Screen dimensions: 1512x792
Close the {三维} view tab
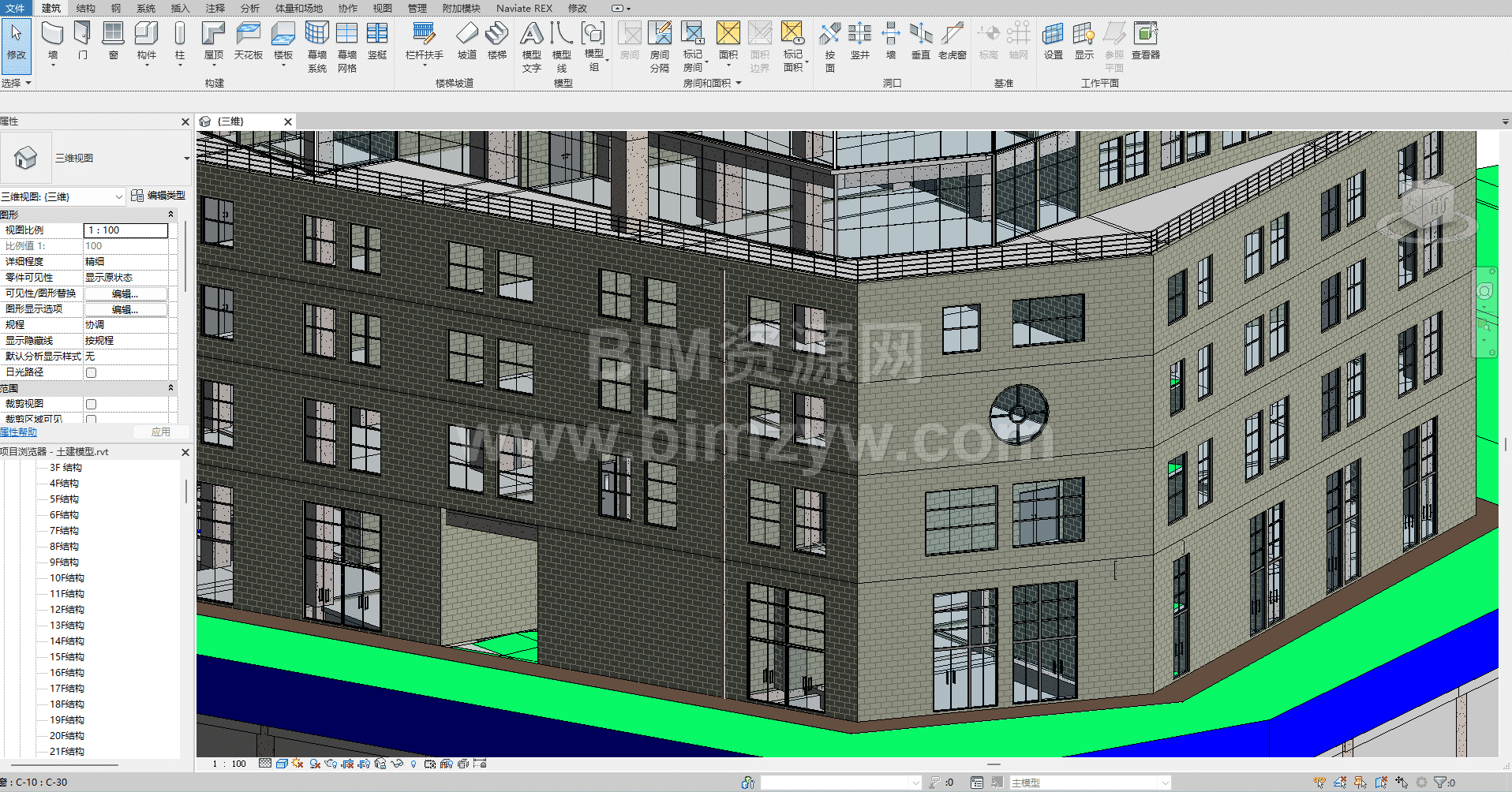pos(288,121)
